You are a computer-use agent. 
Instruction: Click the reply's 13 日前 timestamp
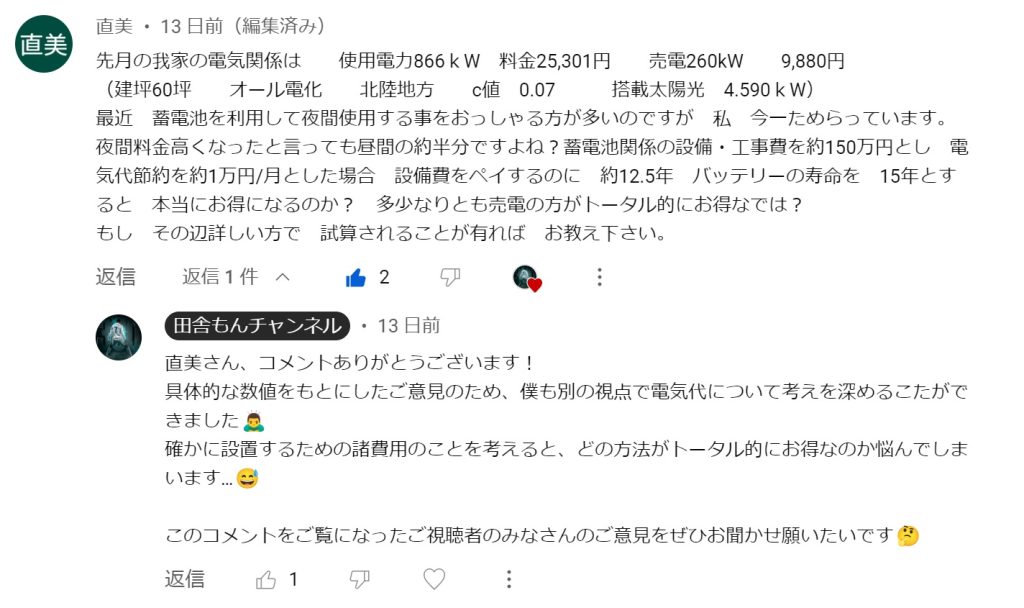coord(409,325)
